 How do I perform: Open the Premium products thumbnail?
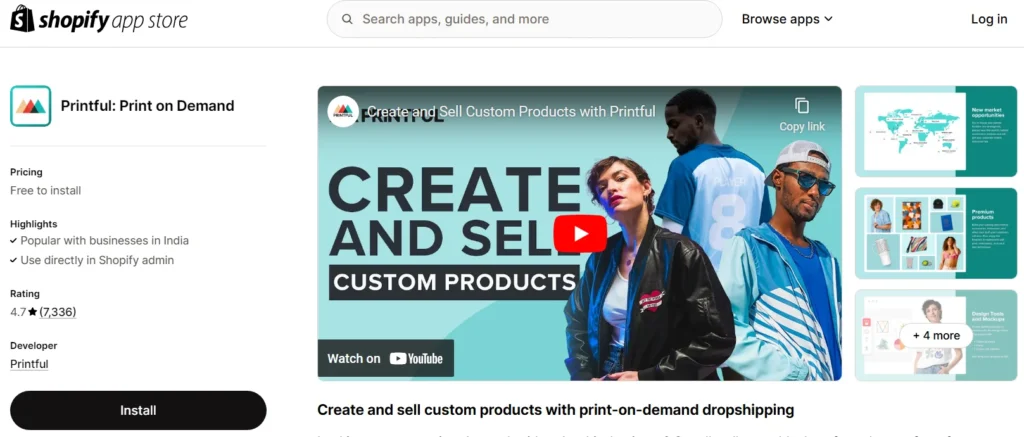(936, 233)
